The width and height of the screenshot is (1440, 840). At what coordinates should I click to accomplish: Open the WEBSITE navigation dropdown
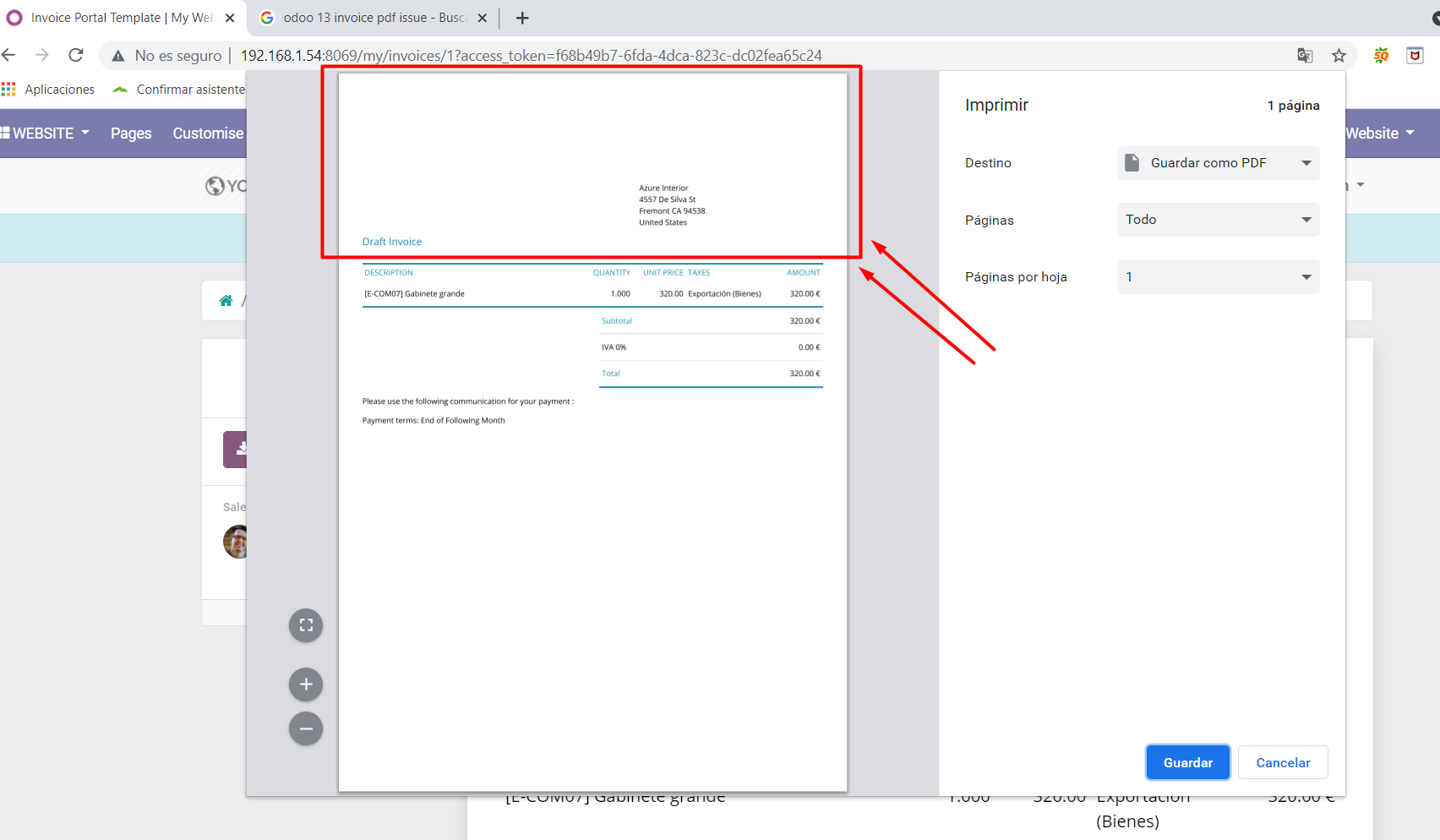[x=46, y=133]
